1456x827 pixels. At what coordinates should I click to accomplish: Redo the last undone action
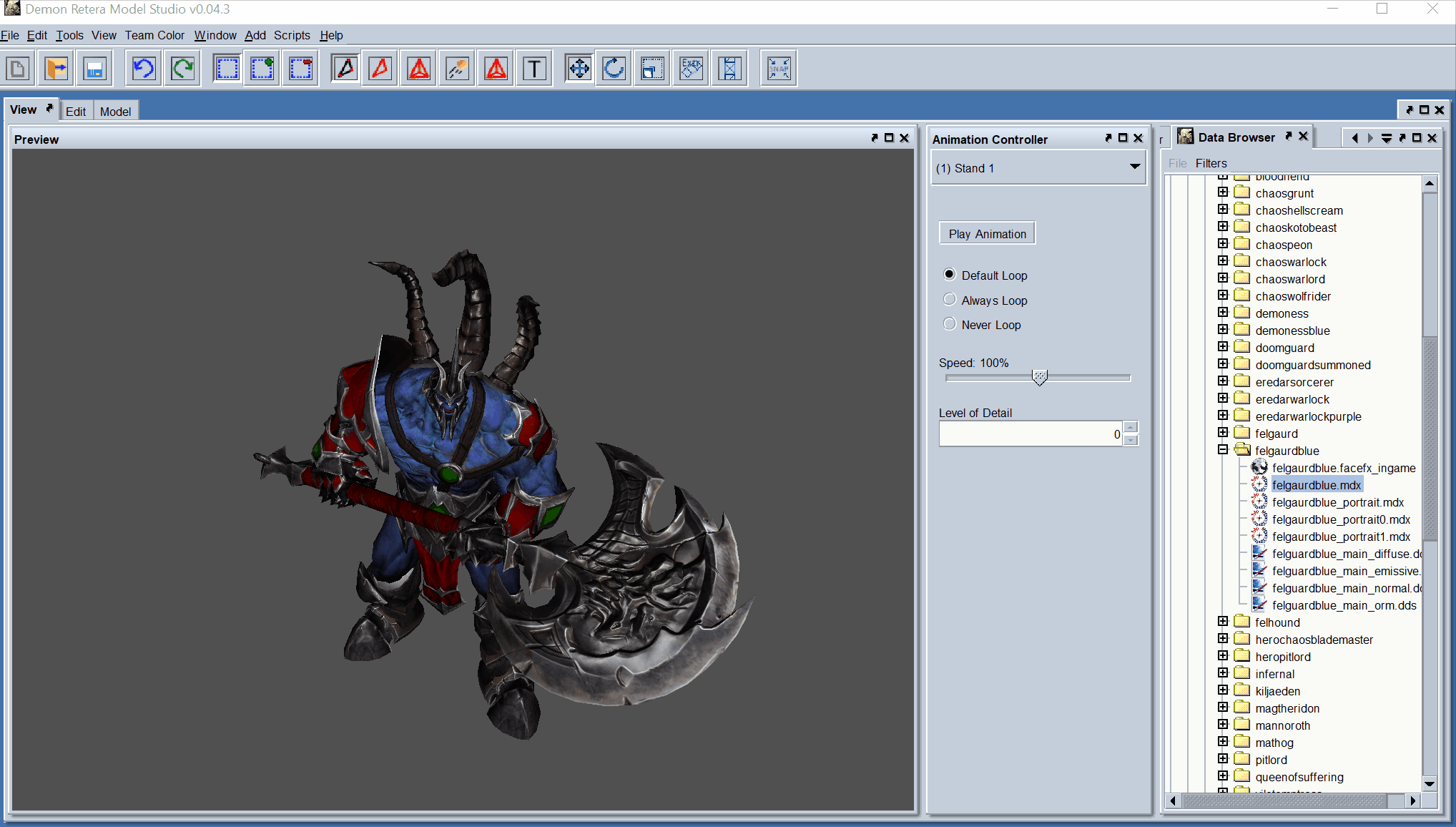(x=183, y=69)
